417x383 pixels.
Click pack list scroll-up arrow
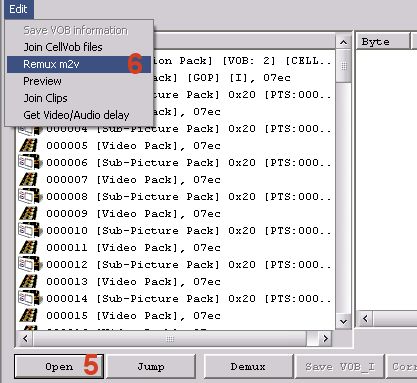pos(343,42)
